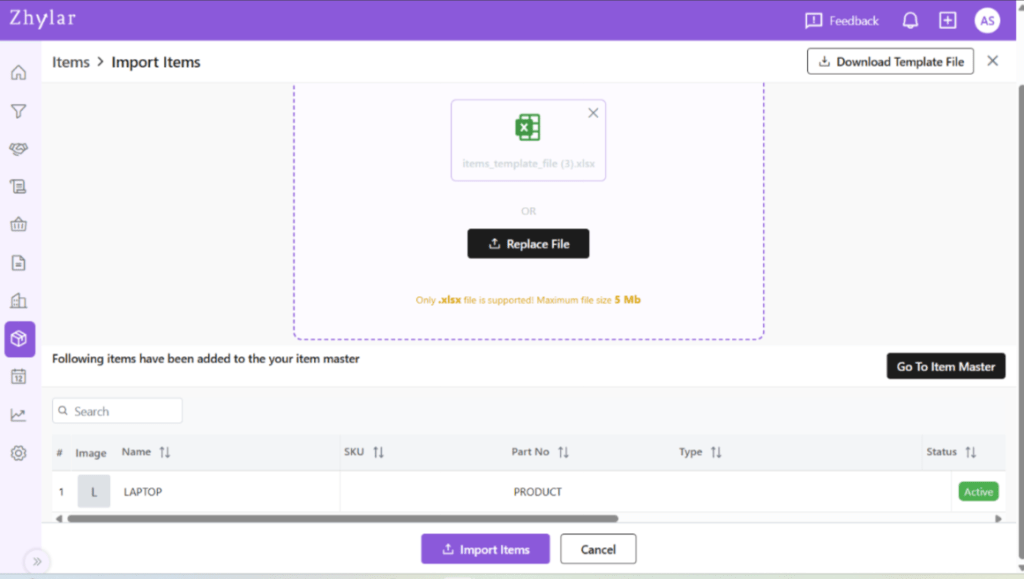Click the Download Template File button
Image resolution: width=1024 pixels, height=579 pixels.
[890, 62]
